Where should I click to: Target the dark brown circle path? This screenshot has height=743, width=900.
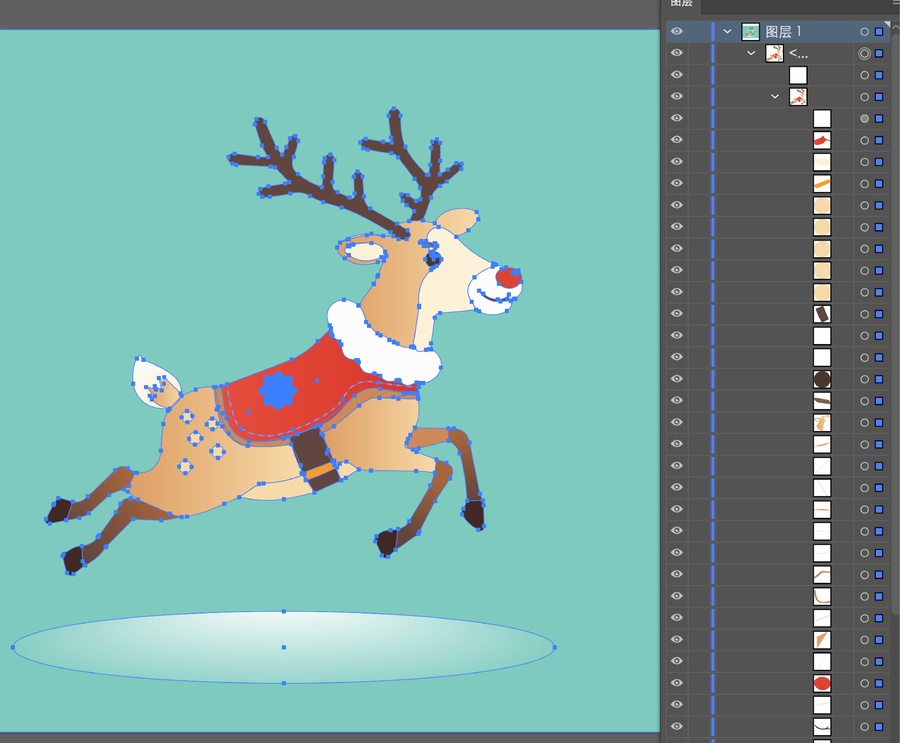[x=864, y=379]
